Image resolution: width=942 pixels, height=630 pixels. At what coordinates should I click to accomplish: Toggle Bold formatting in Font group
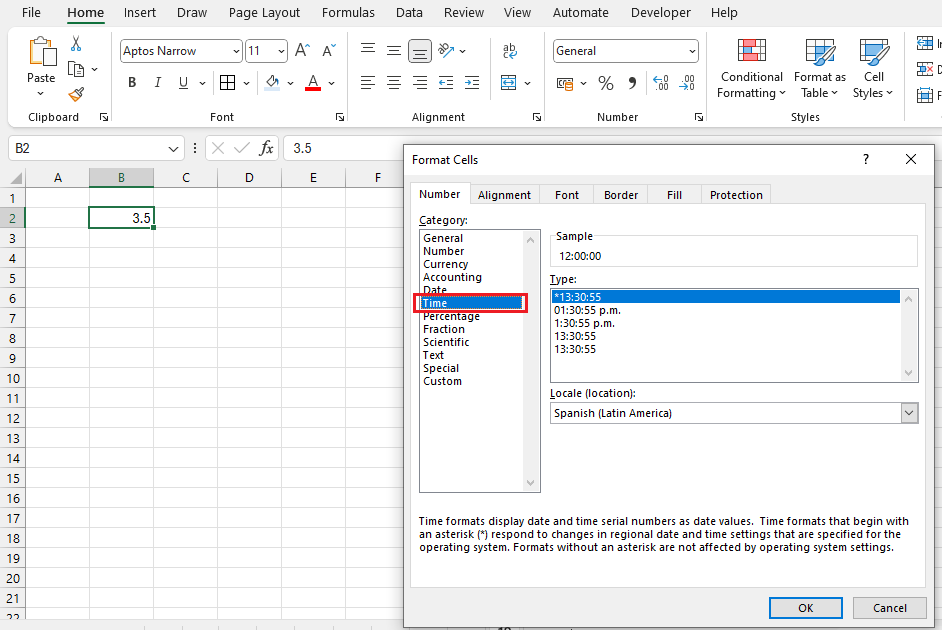[x=132, y=83]
